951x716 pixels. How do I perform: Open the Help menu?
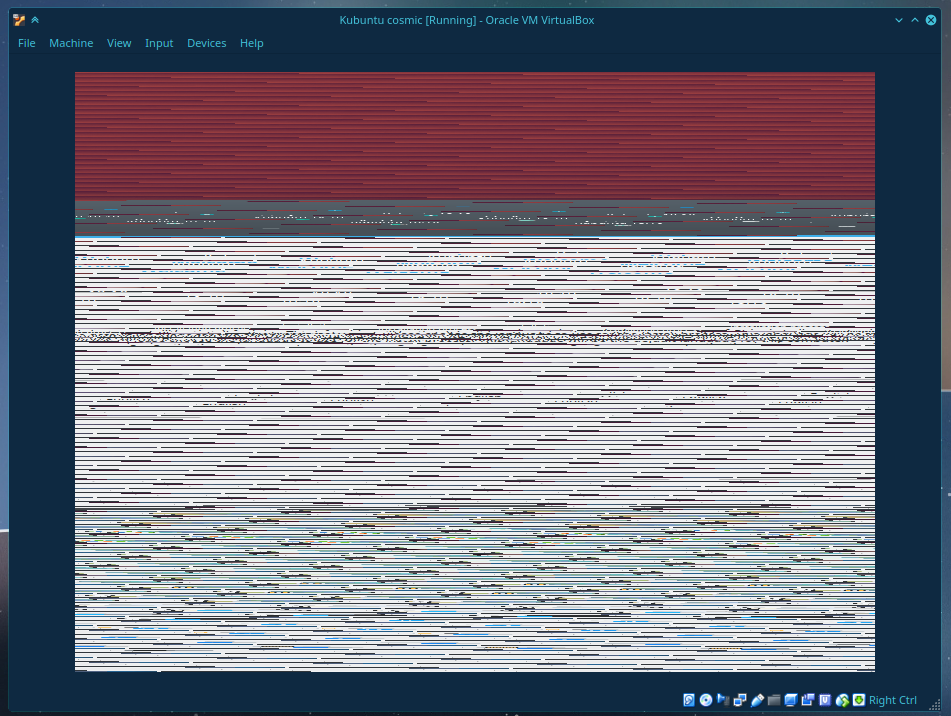(x=252, y=43)
